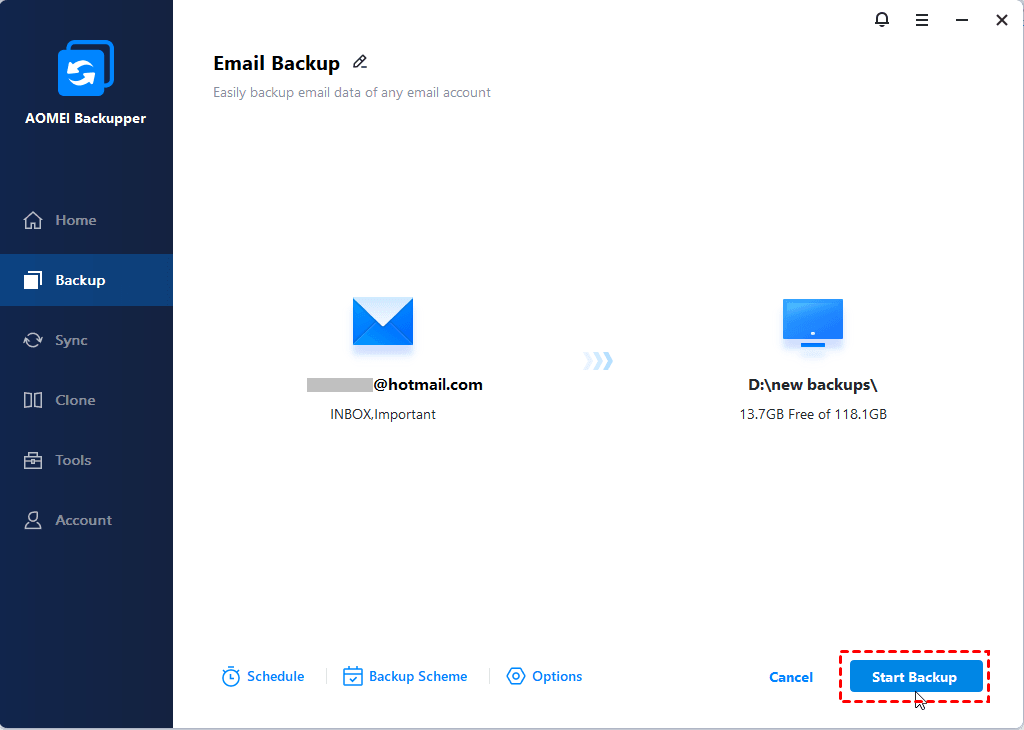The image size is (1024, 730).
Task: Click the INBOX,Important folders text
Action: click(x=383, y=414)
